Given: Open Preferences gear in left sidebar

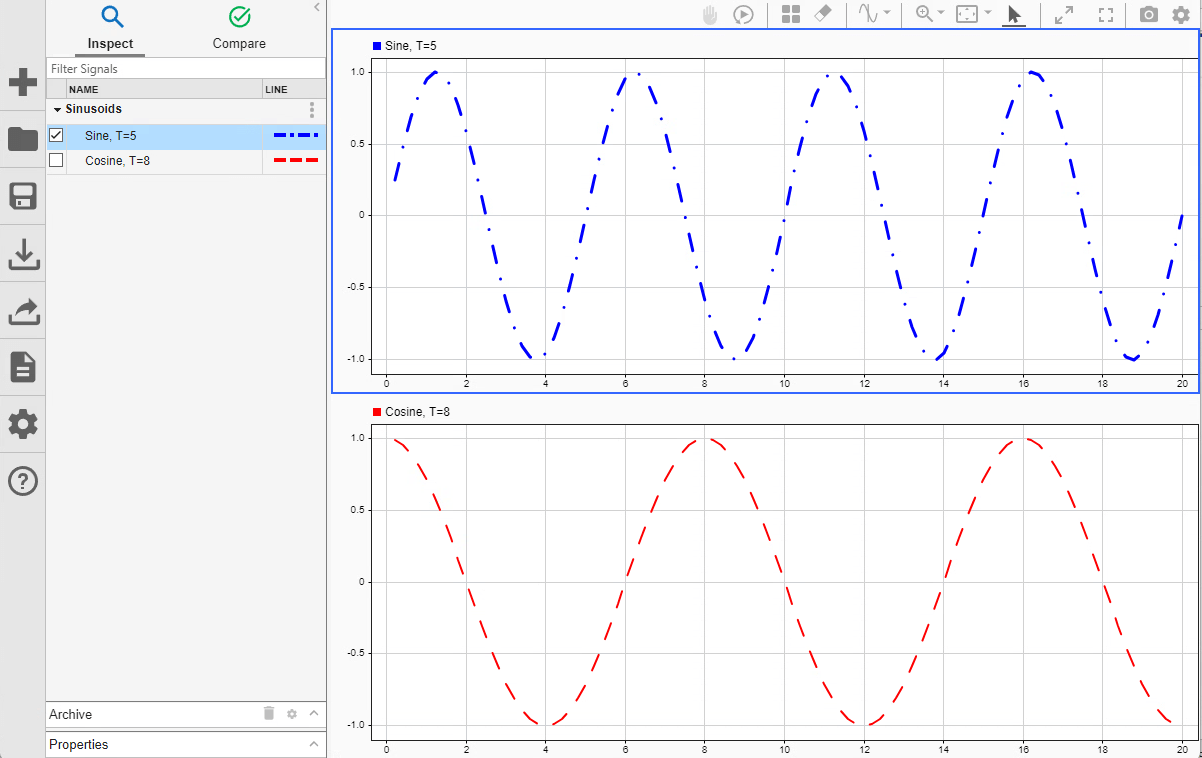Looking at the screenshot, I should tap(23, 424).
